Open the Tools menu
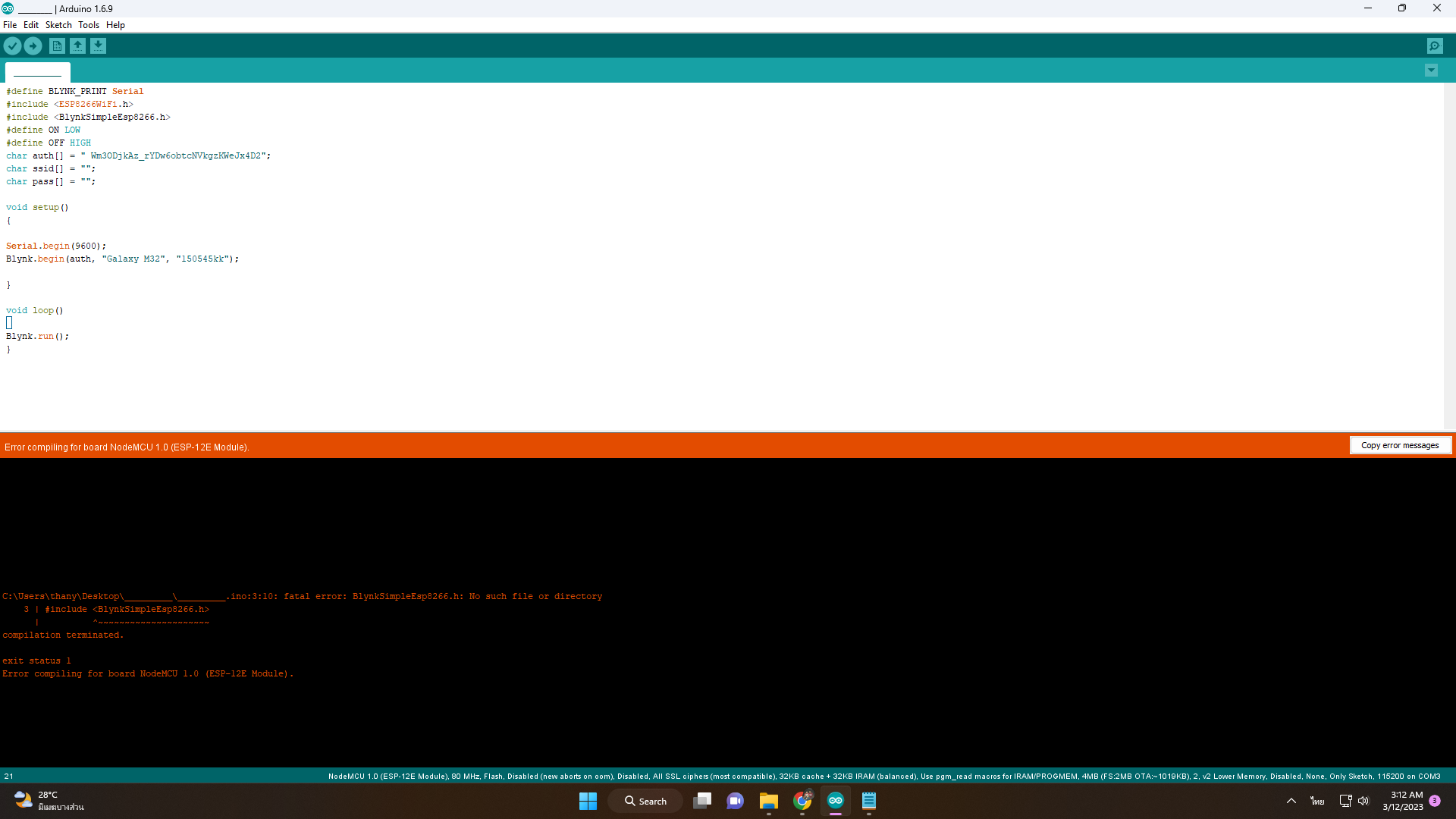 tap(89, 25)
